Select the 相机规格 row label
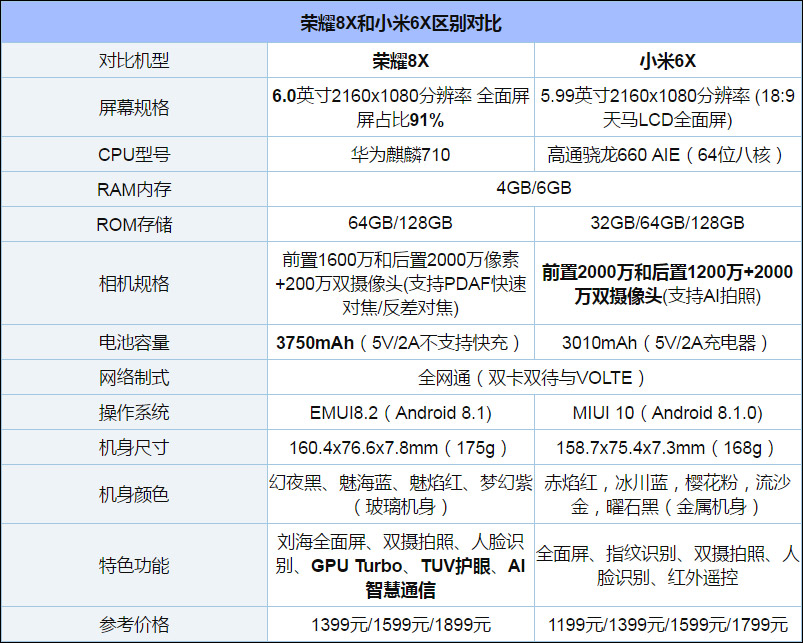Image resolution: width=803 pixels, height=643 pixels. [134, 283]
